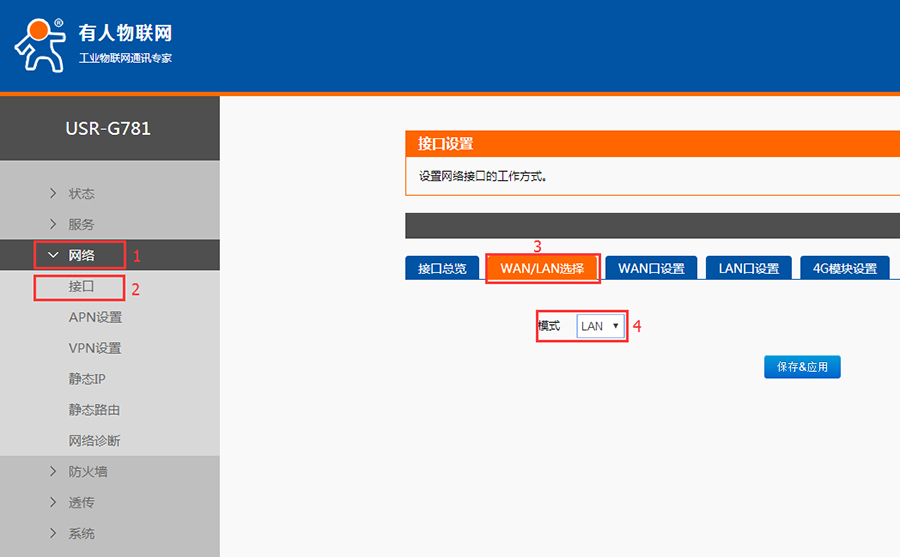
Task: Click the 保存&应用 button
Action: [802, 367]
